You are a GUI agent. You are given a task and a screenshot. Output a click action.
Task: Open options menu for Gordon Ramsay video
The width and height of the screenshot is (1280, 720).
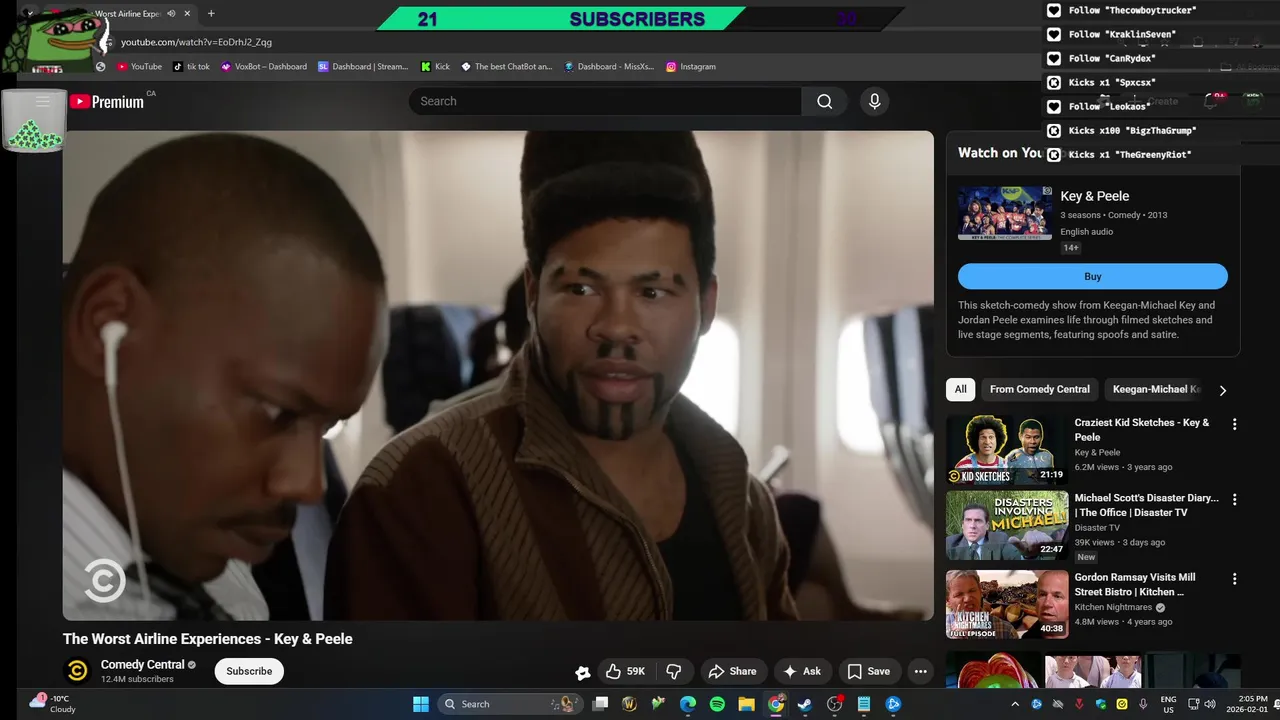coord(1234,579)
